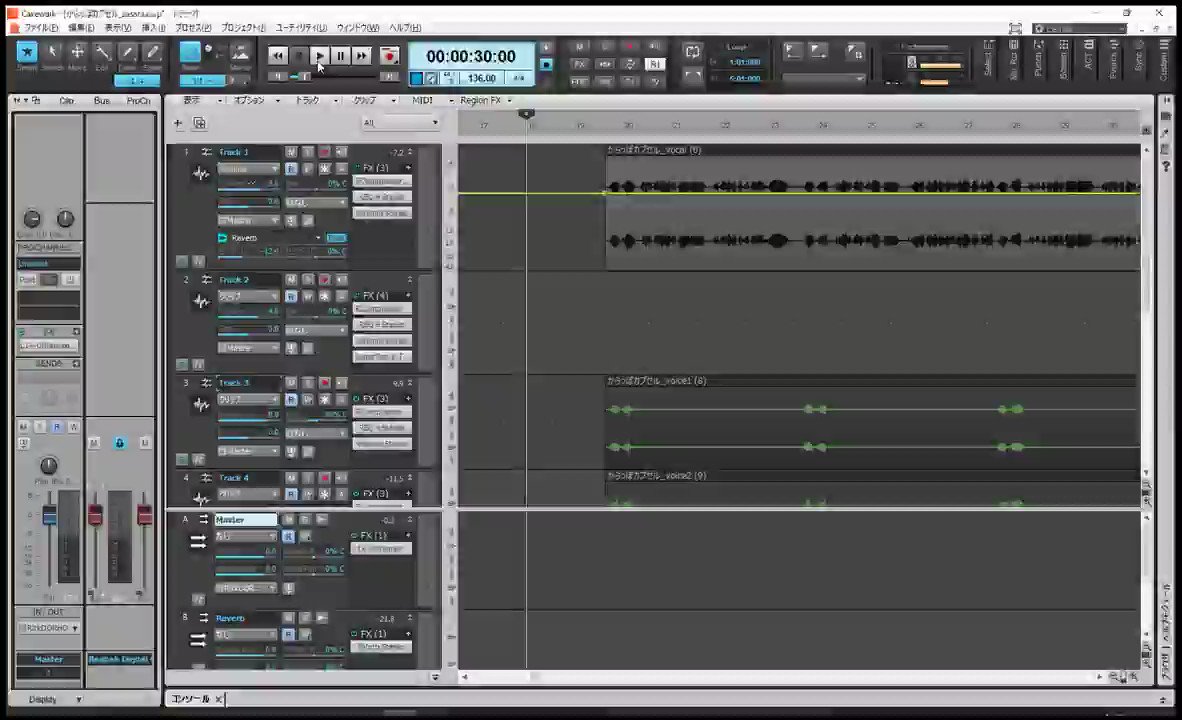The height and width of the screenshot is (720, 1182).
Task: Mute Track 1
Action: coord(291,152)
